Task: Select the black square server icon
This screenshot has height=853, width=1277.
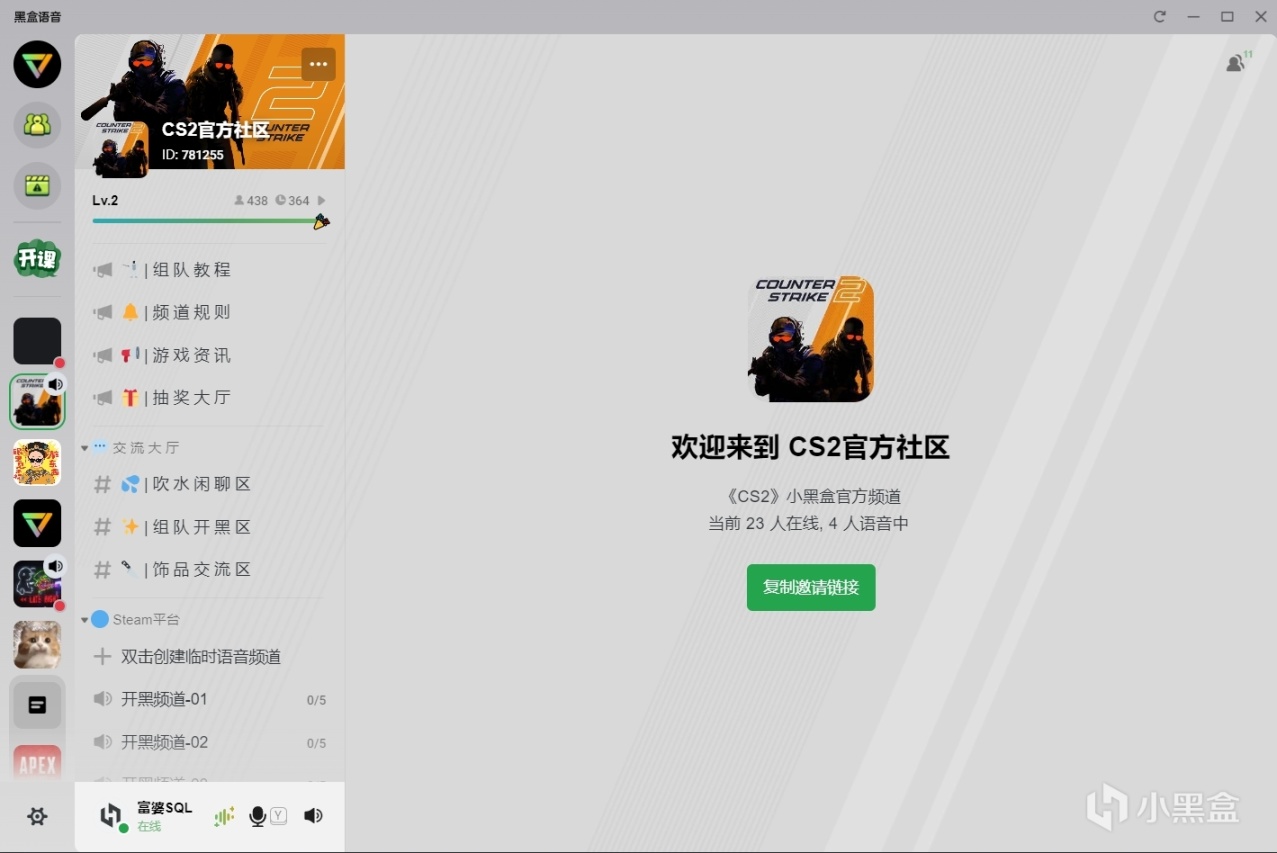Action: [37, 341]
